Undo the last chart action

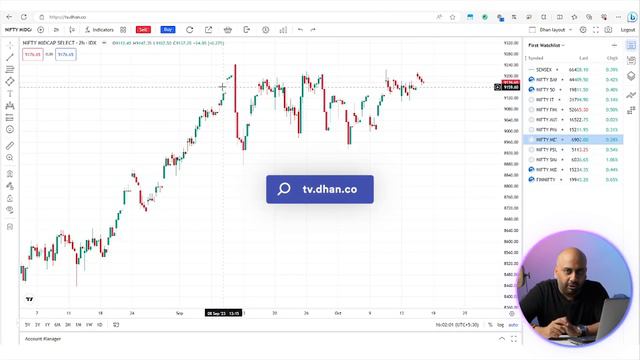click(300, 30)
